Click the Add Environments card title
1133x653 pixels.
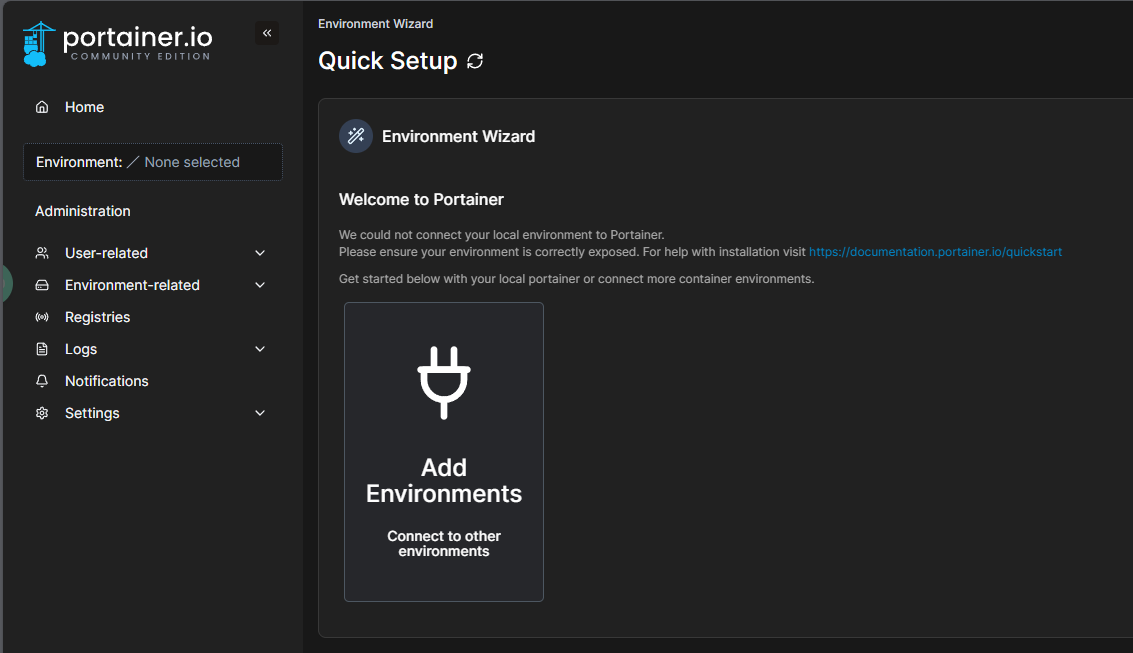click(444, 480)
